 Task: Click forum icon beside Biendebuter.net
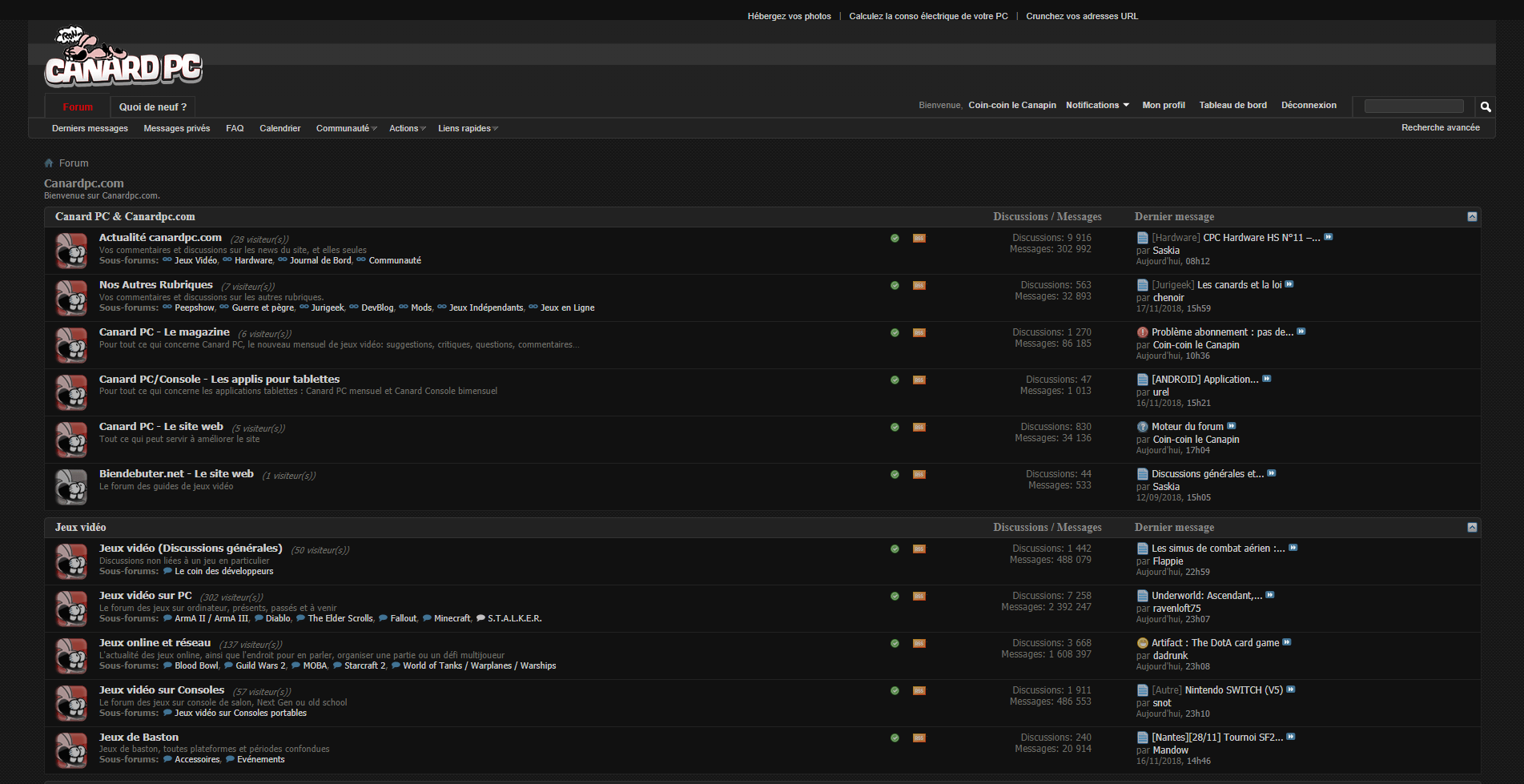coord(71,487)
